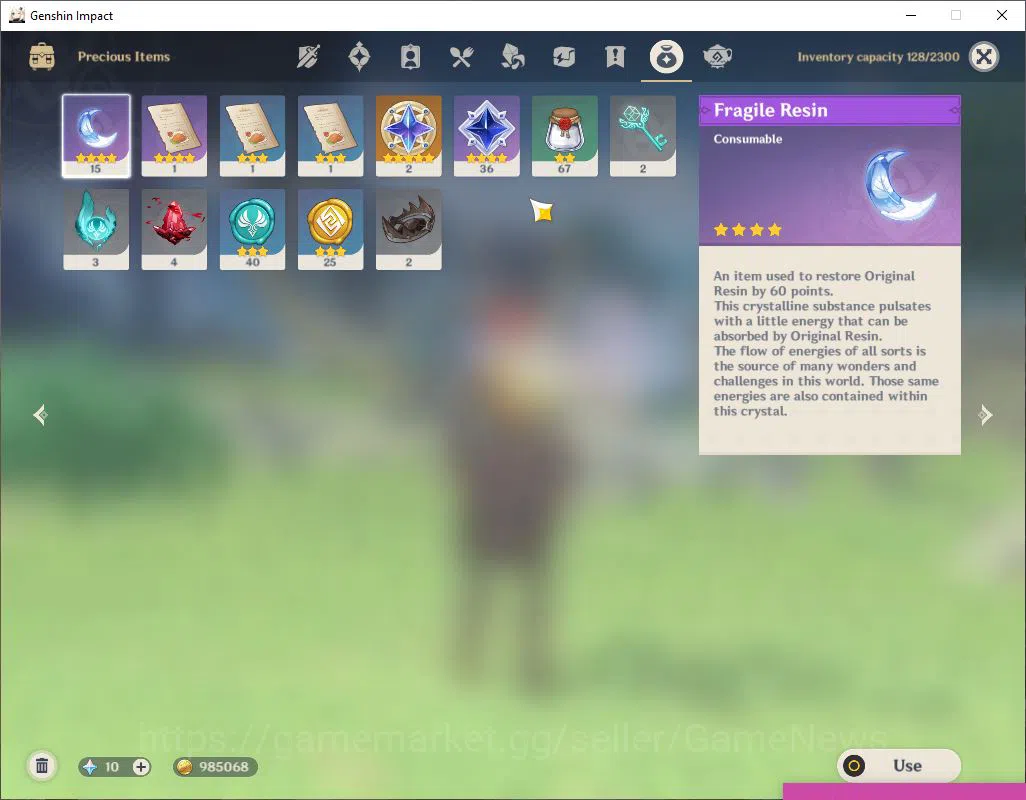Click the Precious Items heading
The image size is (1026, 800).
click(x=124, y=57)
